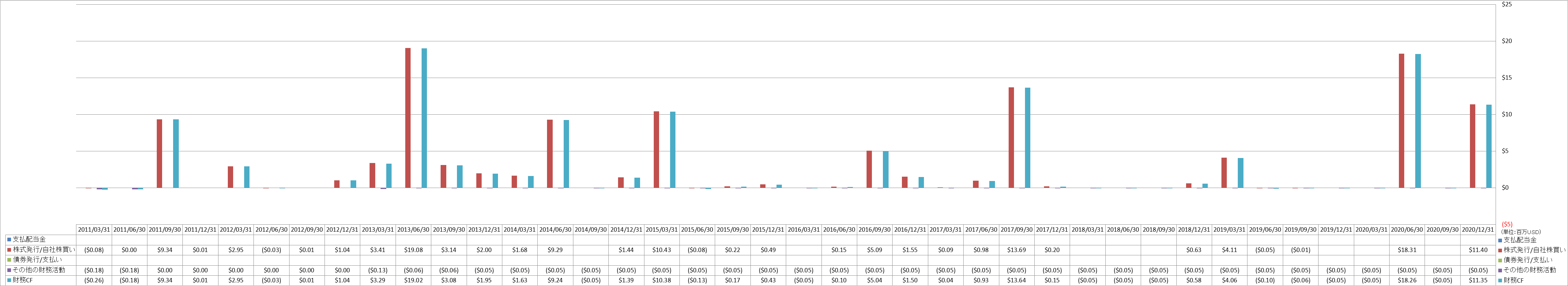
Task: Select the 2013/06/30 date column header
Action: tap(413, 230)
